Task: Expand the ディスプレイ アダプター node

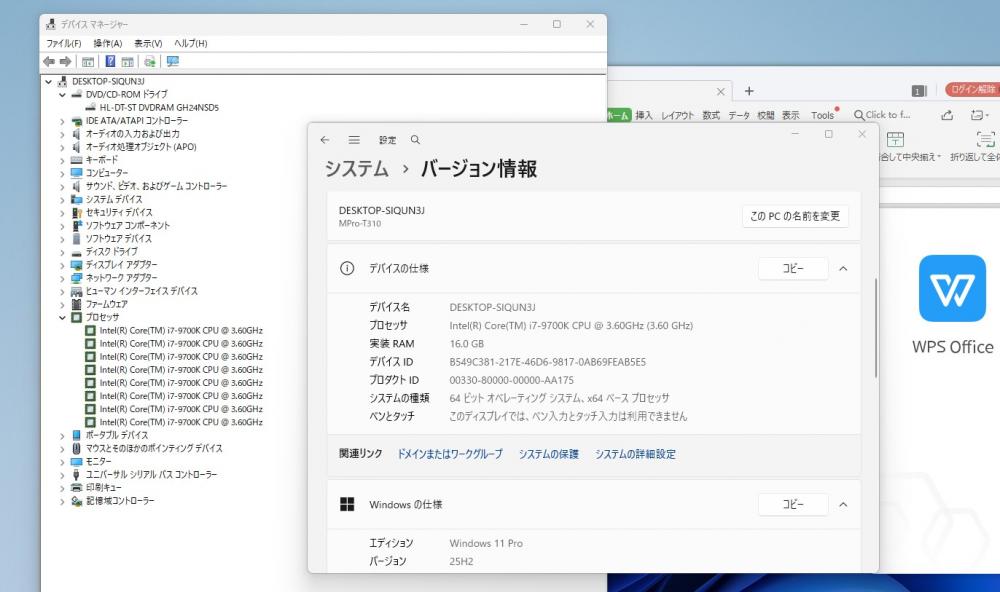Action: tap(62, 265)
